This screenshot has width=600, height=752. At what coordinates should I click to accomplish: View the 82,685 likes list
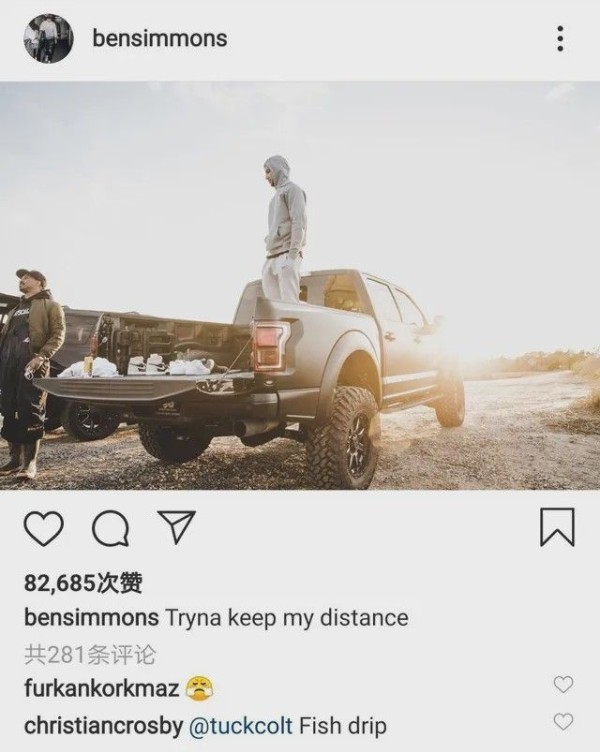83,583
